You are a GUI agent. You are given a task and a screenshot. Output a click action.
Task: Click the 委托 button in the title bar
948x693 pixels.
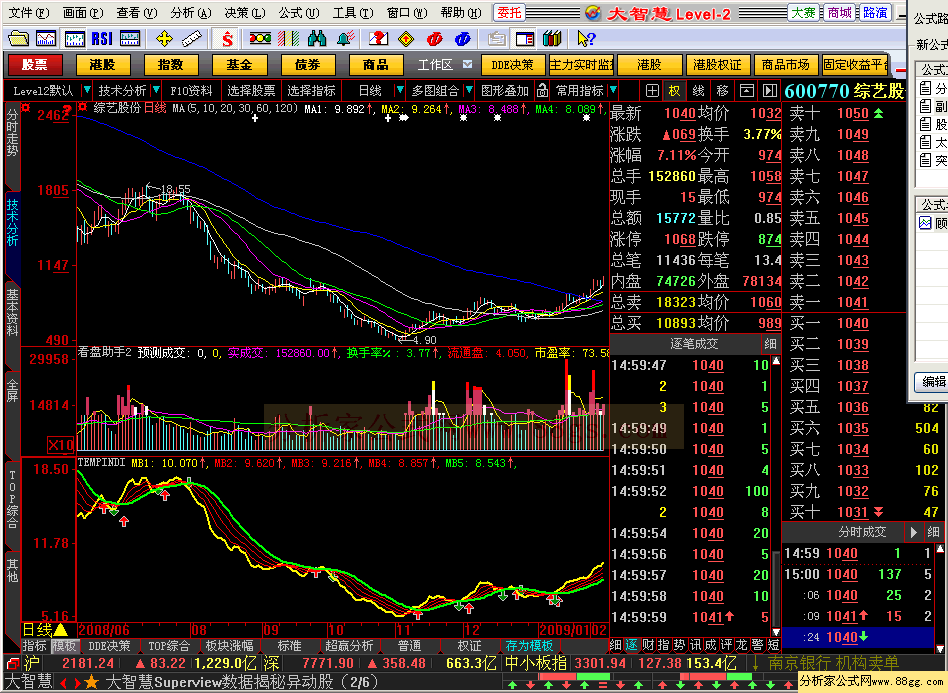(x=509, y=12)
